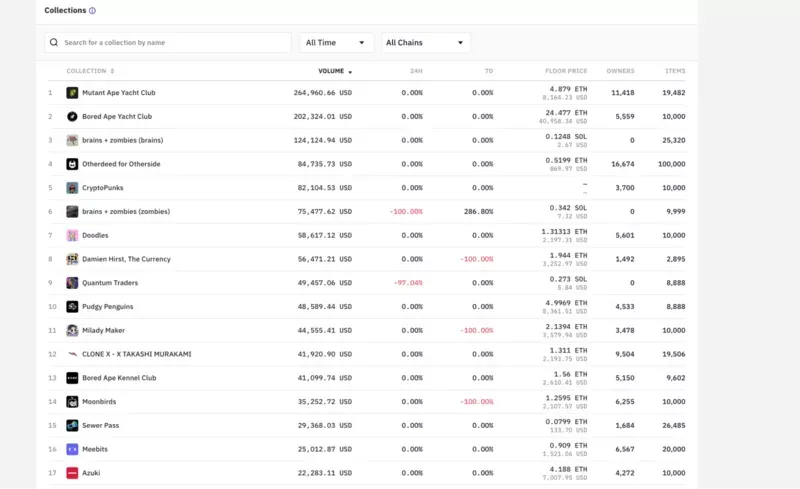Sort by the Collection column header

coord(90,71)
